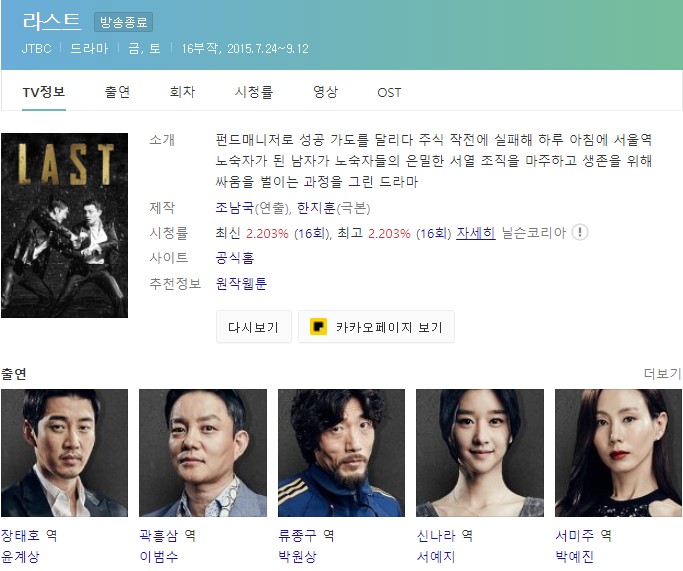The width and height of the screenshot is (683, 571).
Task: Expand cast list with 더보기
Action: point(663,373)
